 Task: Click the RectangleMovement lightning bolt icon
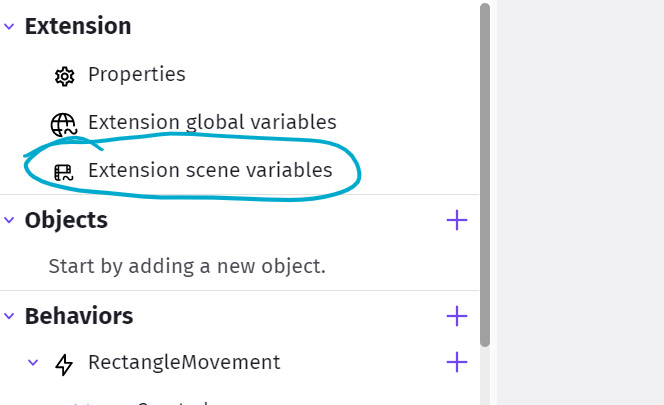(x=64, y=364)
